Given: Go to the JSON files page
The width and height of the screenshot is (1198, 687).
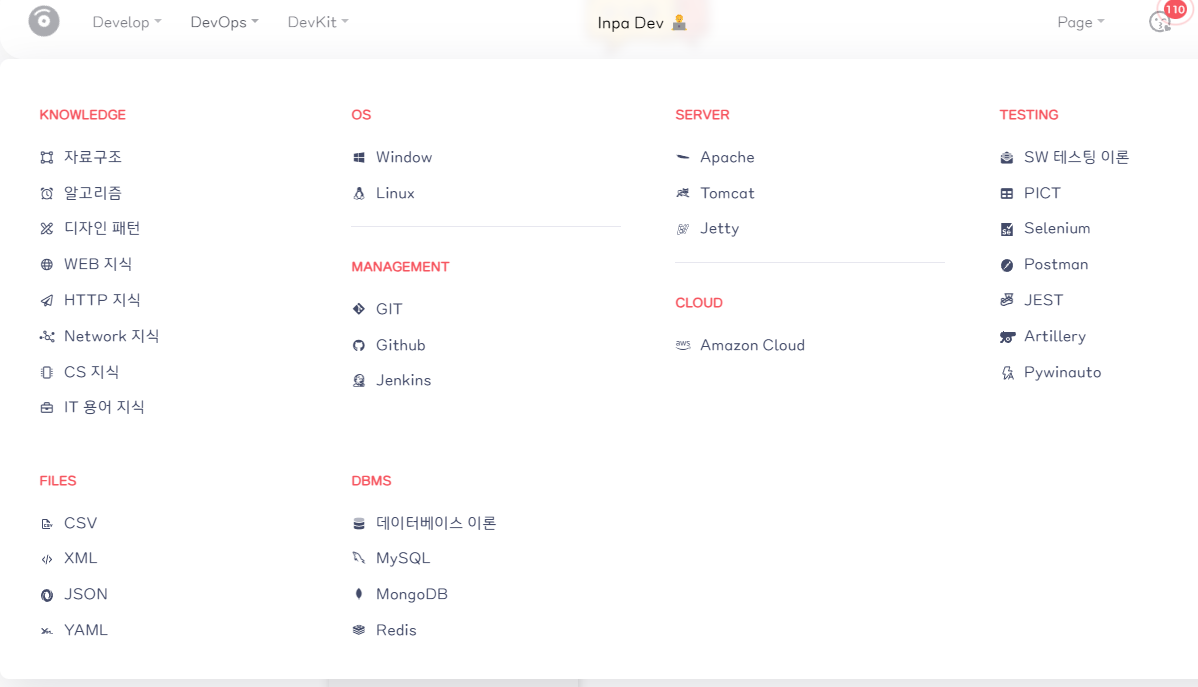Looking at the screenshot, I should coord(86,594).
